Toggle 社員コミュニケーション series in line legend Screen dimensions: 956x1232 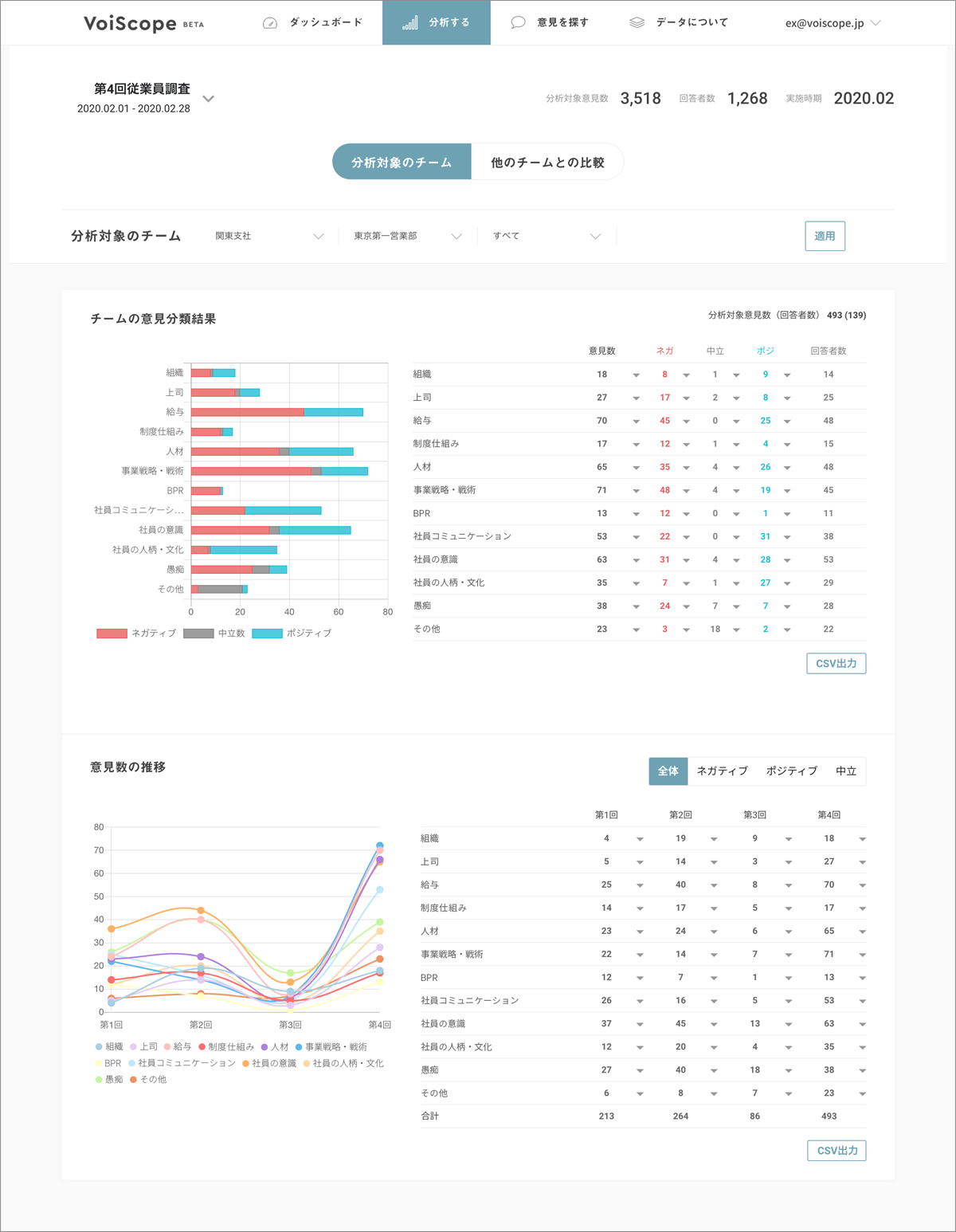pos(182,1063)
